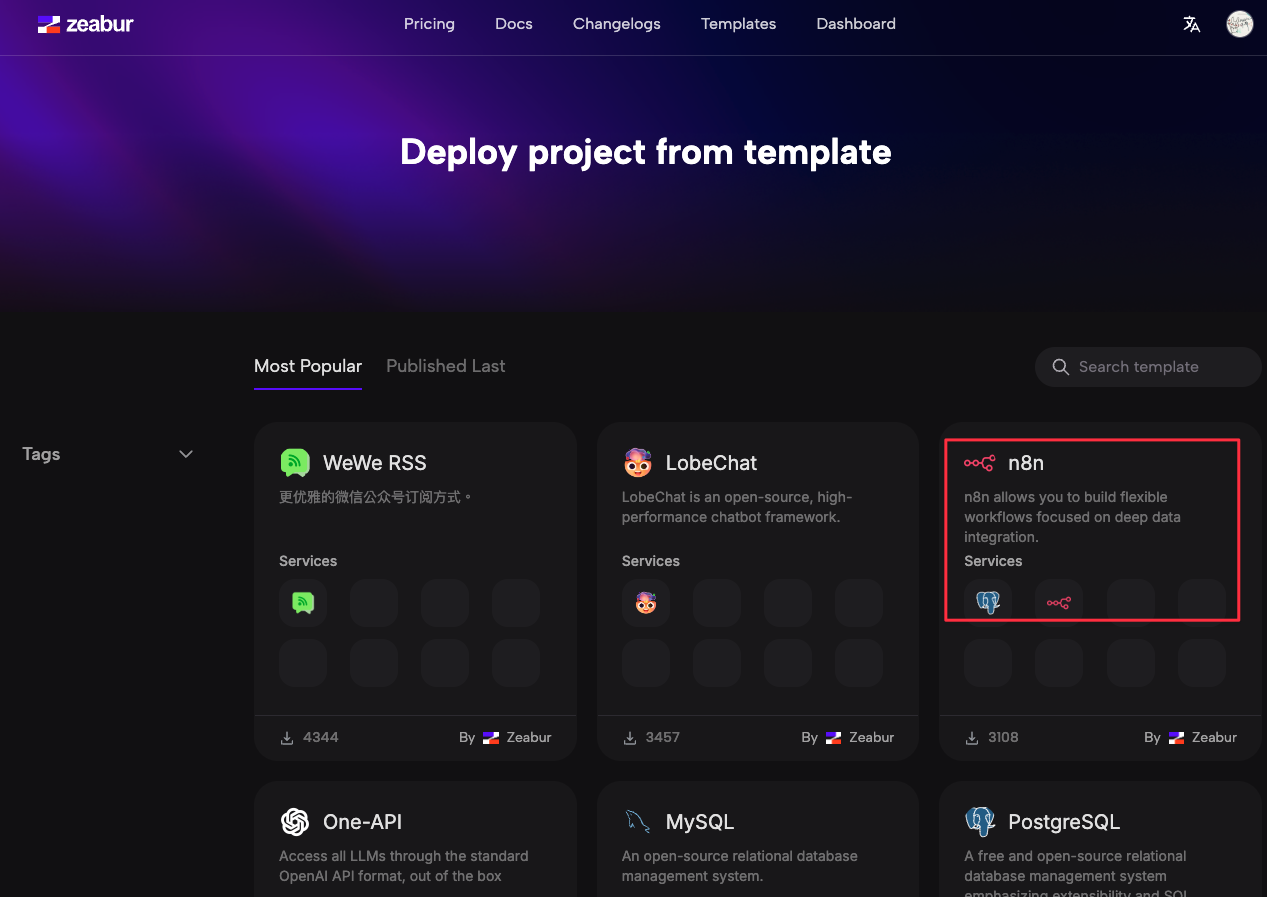
Task: Click the LobeChat mascot icon
Action: tap(637, 462)
